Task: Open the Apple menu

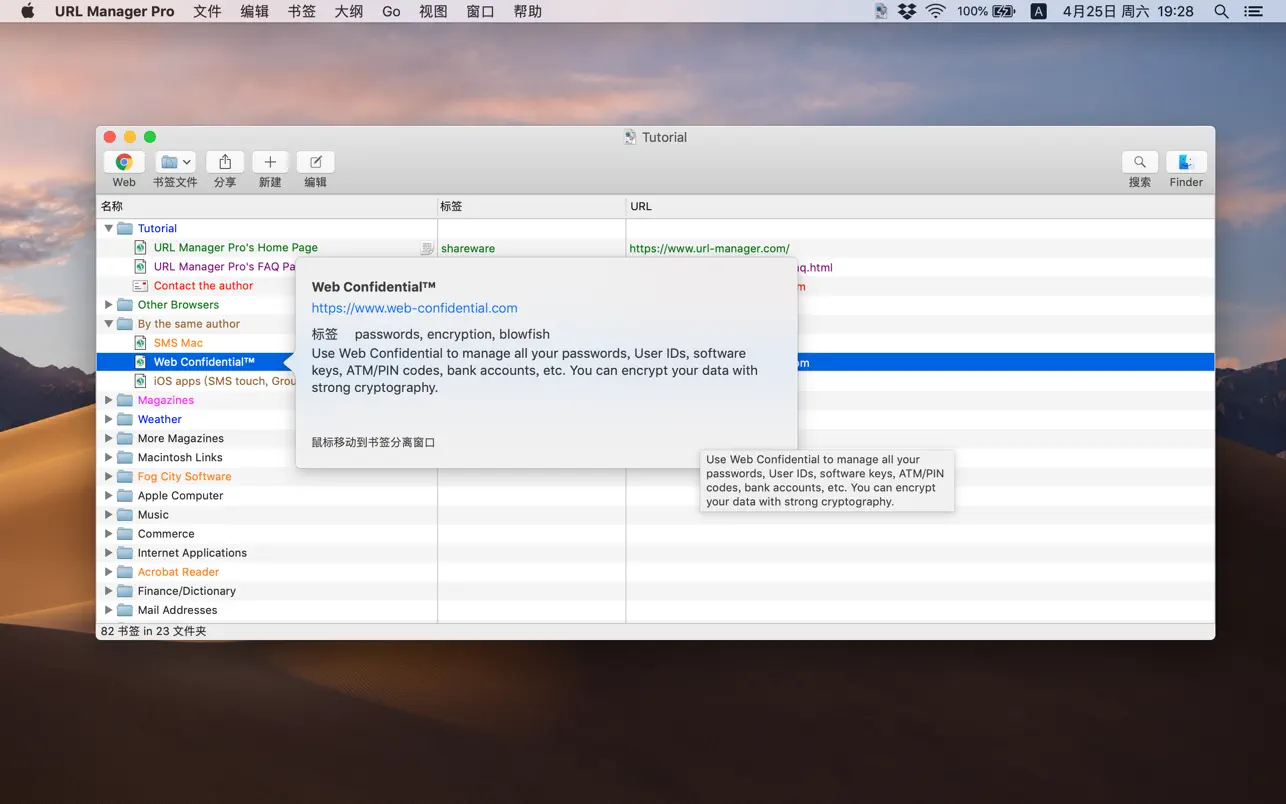Action: pyautogui.click(x=28, y=12)
